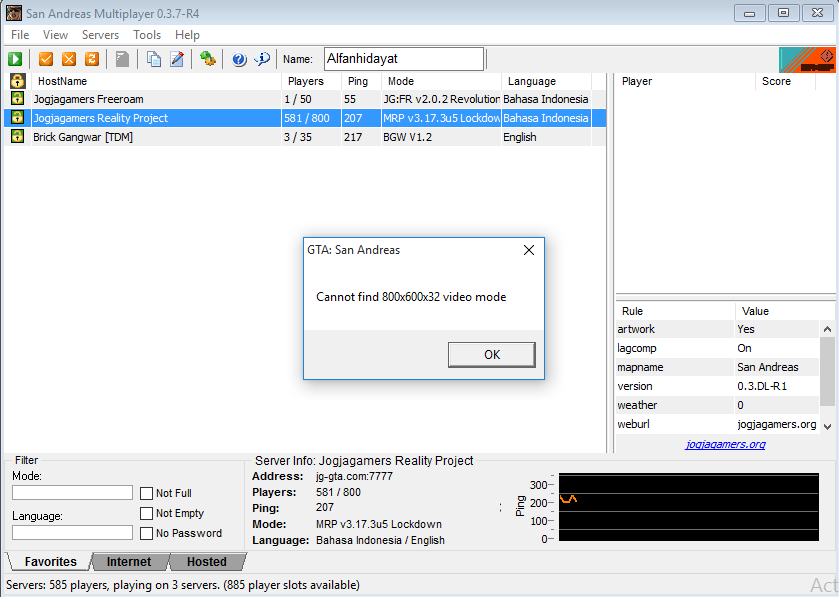Click lock icon of Jogjagamers Freeroam row
Viewport: 839px width, 597px height.
17,98
